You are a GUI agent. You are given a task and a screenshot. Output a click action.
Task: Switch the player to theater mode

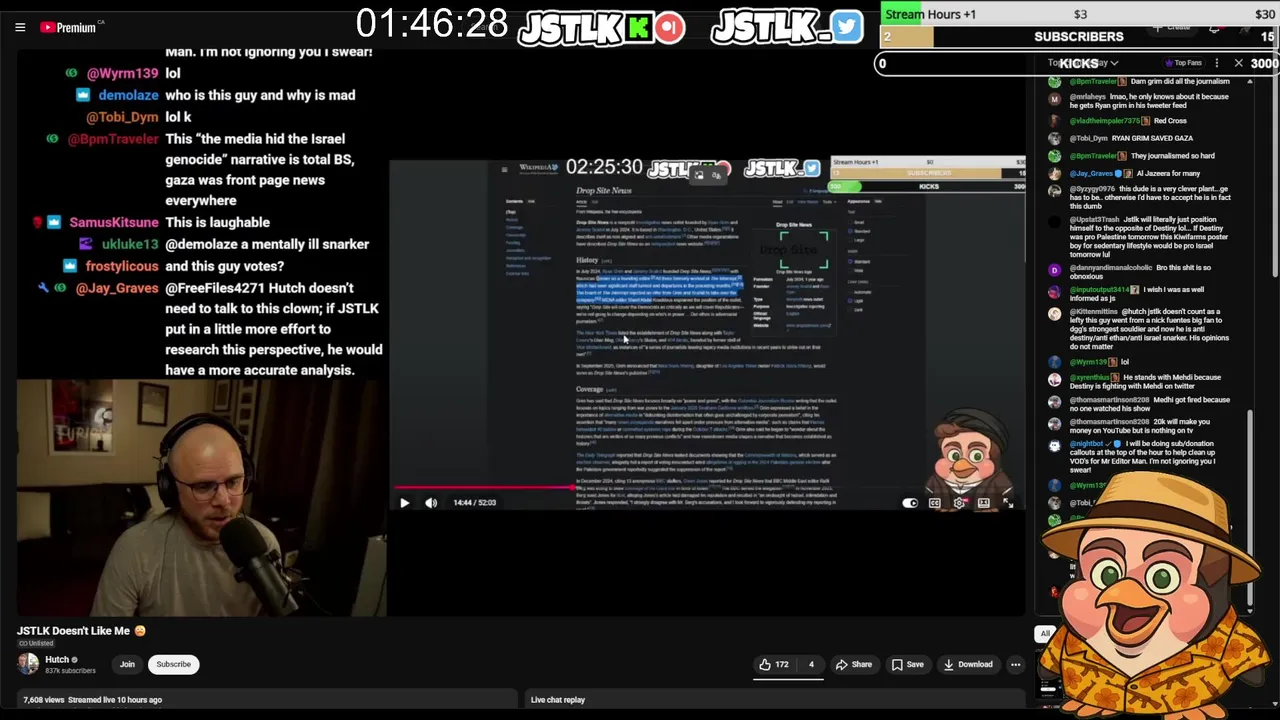point(983,503)
